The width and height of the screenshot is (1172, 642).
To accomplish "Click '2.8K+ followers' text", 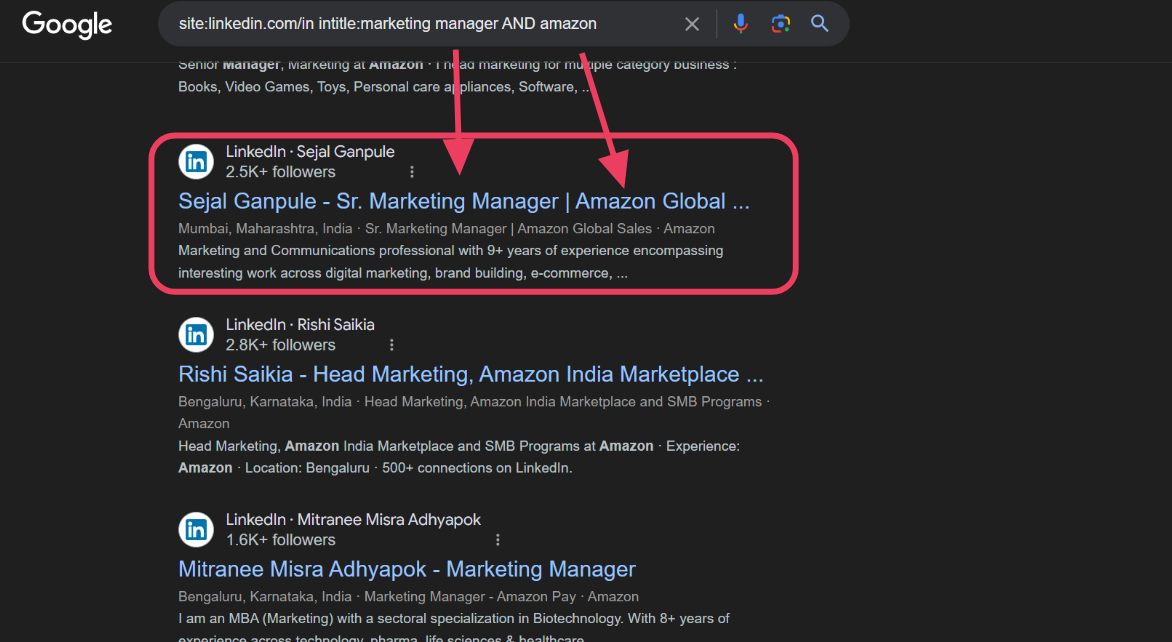I will pos(280,345).
